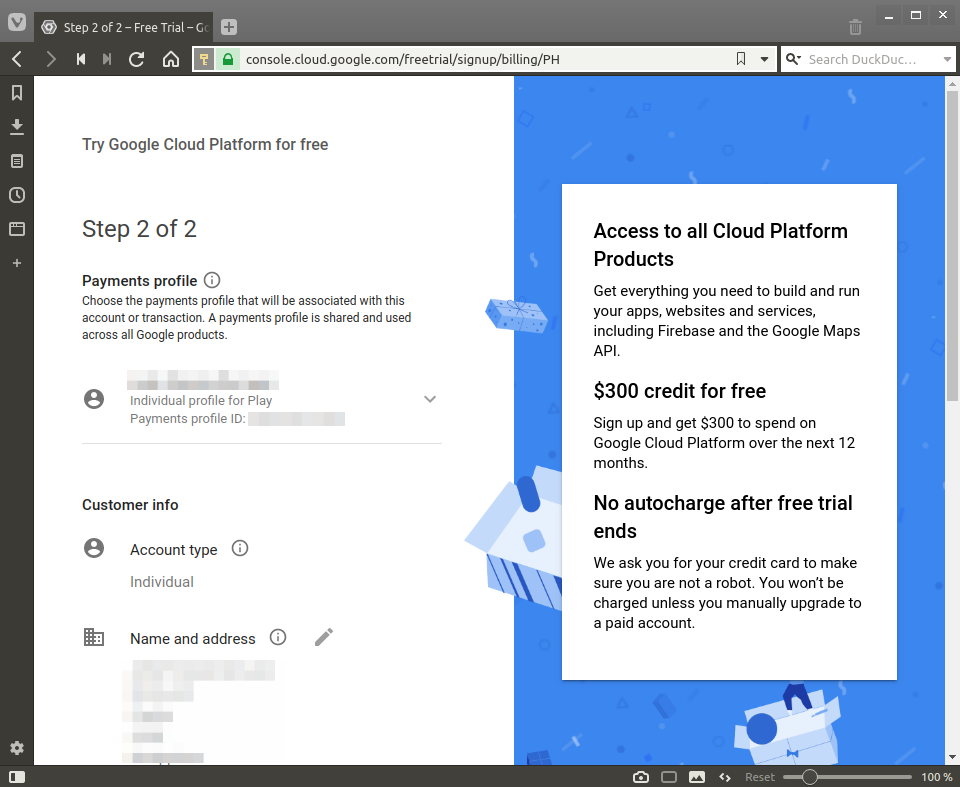Click the tab tiling icon in status bar

[x=669, y=777]
